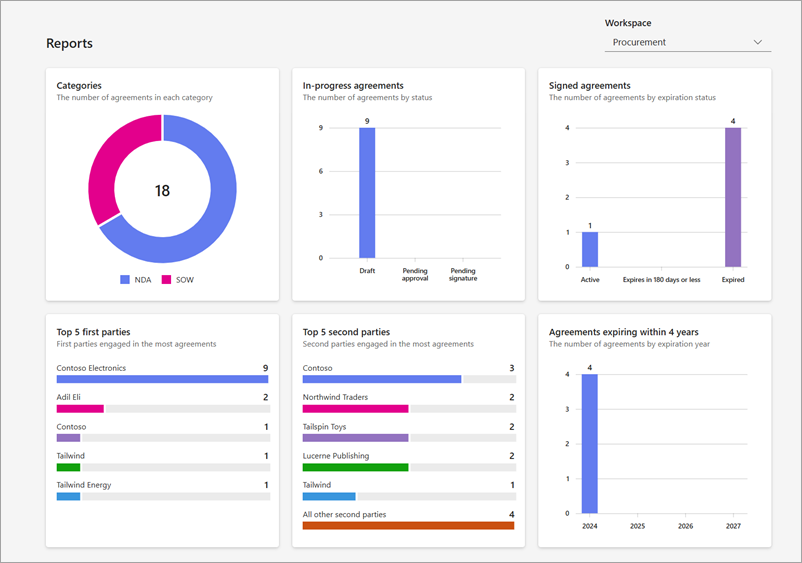The height and width of the screenshot is (563, 802).
Task: Click the Contoso Electronics first party bar
Action: [x=162, y=379]
